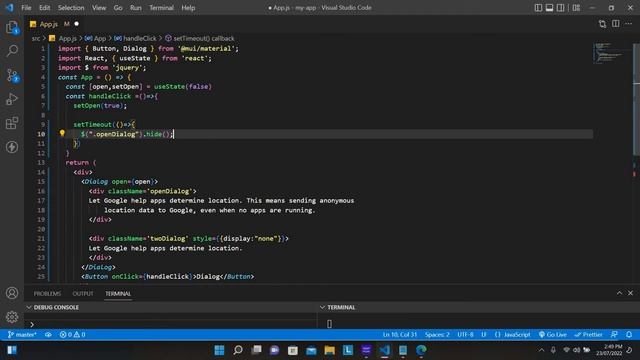
Task: Click Go Live in the status bar
Action: 552,335
